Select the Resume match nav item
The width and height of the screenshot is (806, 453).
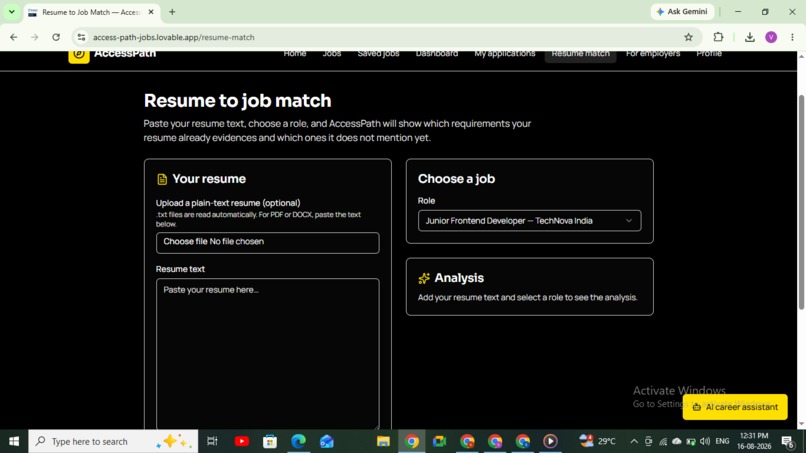[580, 55]
